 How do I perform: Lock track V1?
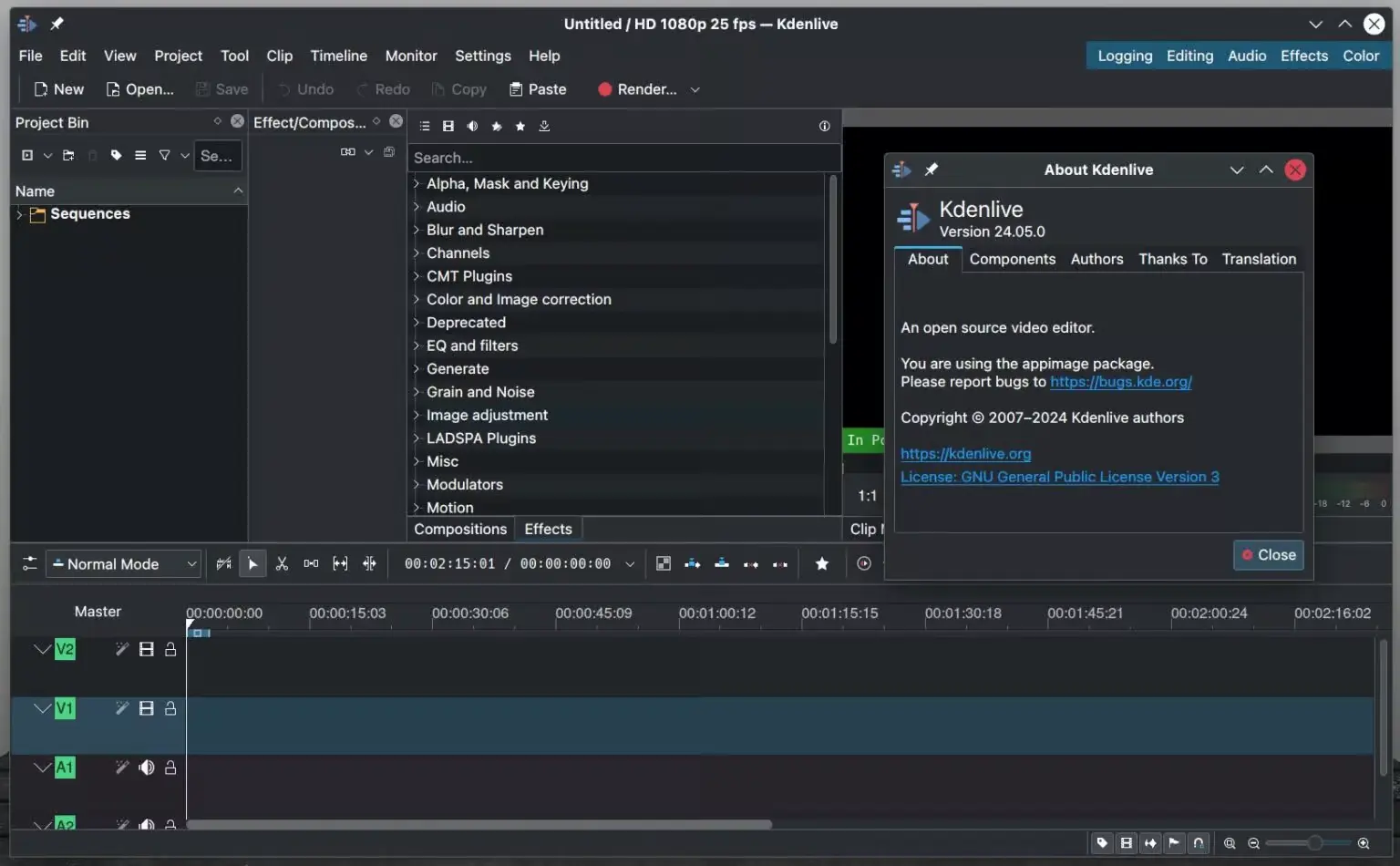pos(170,708)
